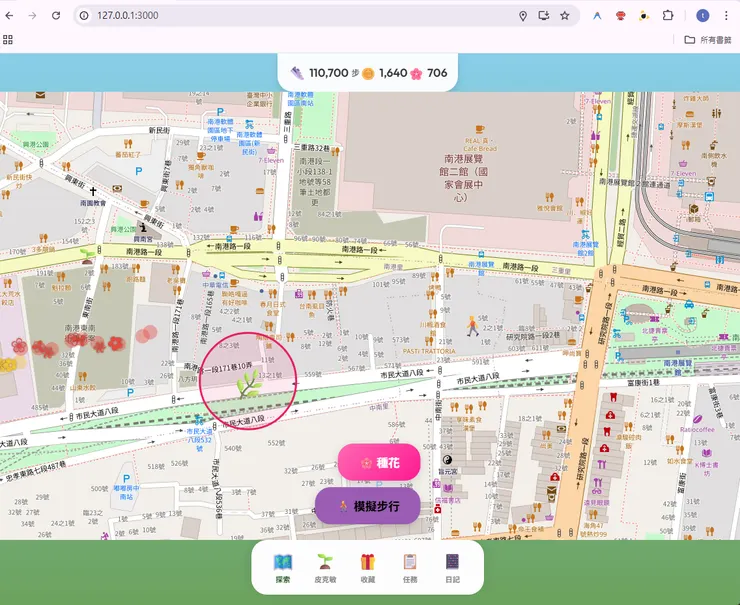This screenshot has height=605, width=740.
Task: Click the 南港路一段171巷10弄 label
Action: (x=218, y=366)
